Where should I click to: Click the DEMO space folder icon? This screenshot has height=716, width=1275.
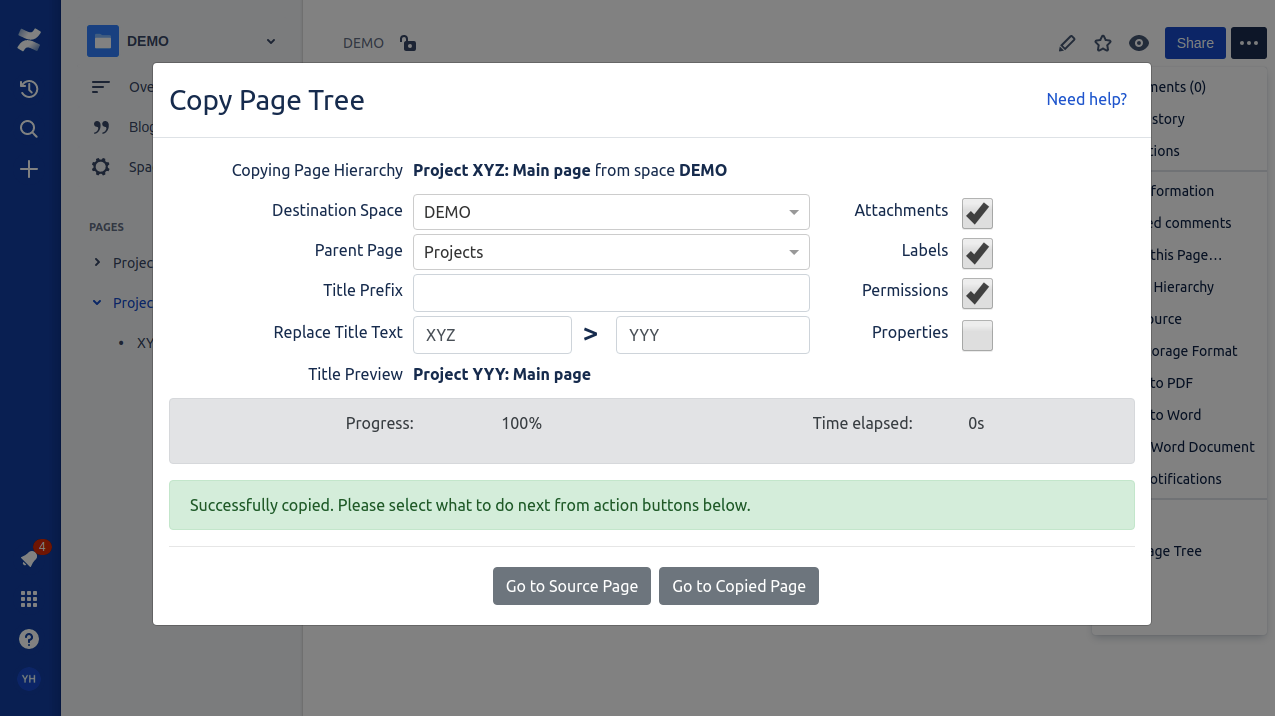[x=103, y=41]
